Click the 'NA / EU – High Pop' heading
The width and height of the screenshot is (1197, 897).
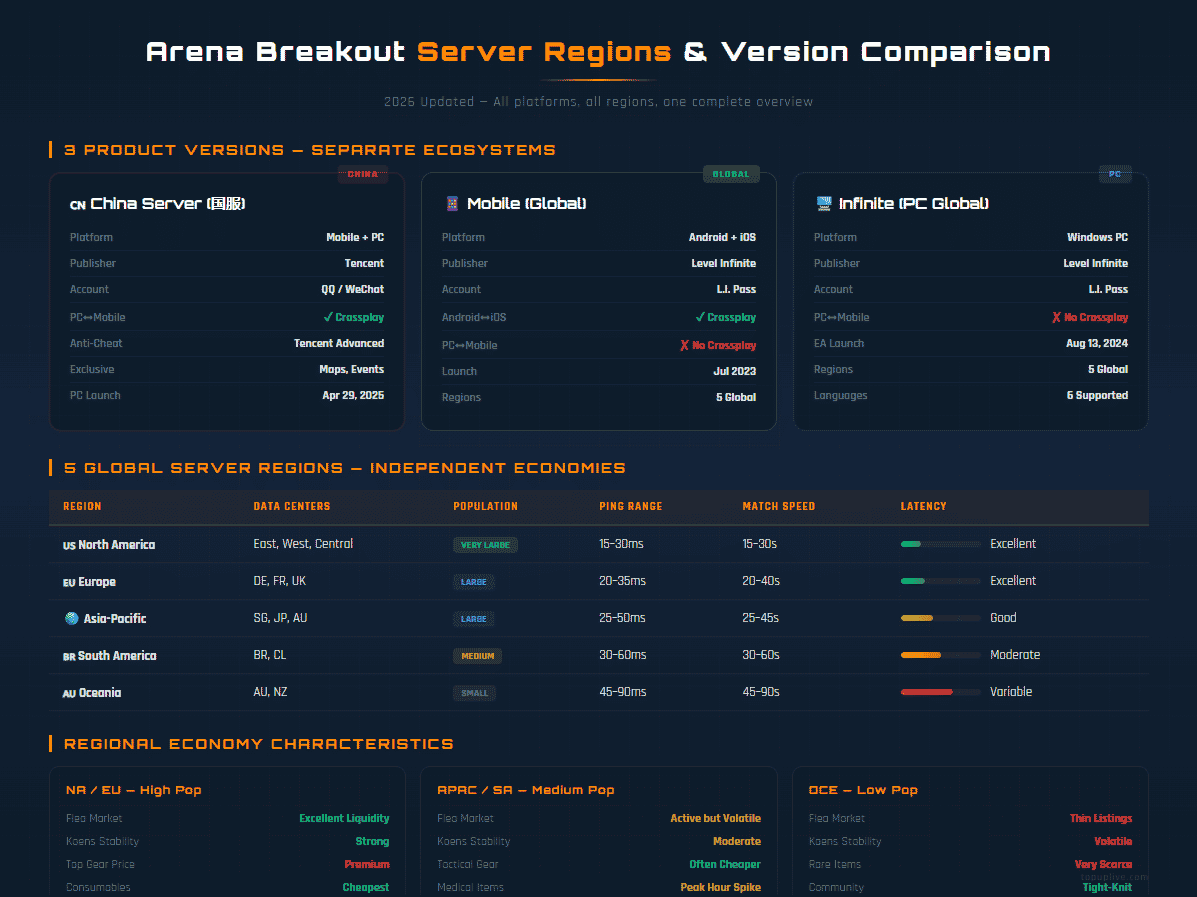[x=134, y=790]
